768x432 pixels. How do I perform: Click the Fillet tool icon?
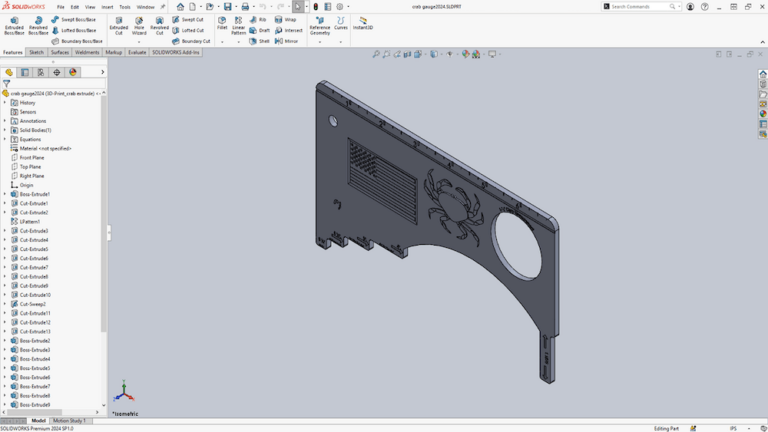(222, 22)
